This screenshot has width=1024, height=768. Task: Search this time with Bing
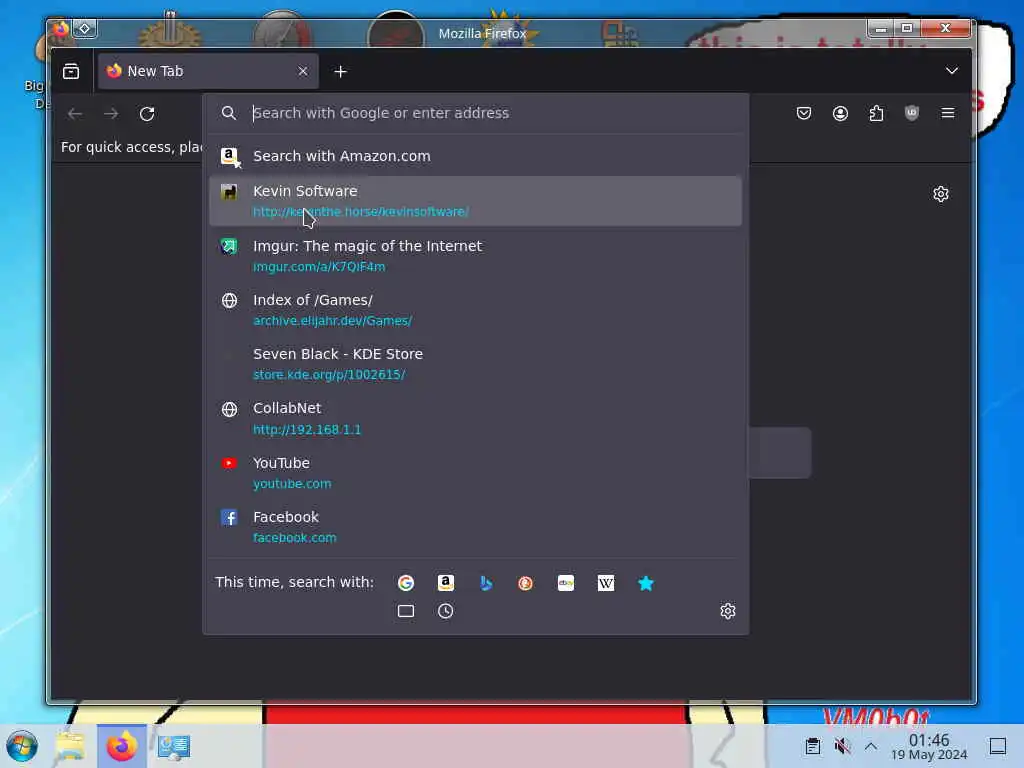coord(486,583)
